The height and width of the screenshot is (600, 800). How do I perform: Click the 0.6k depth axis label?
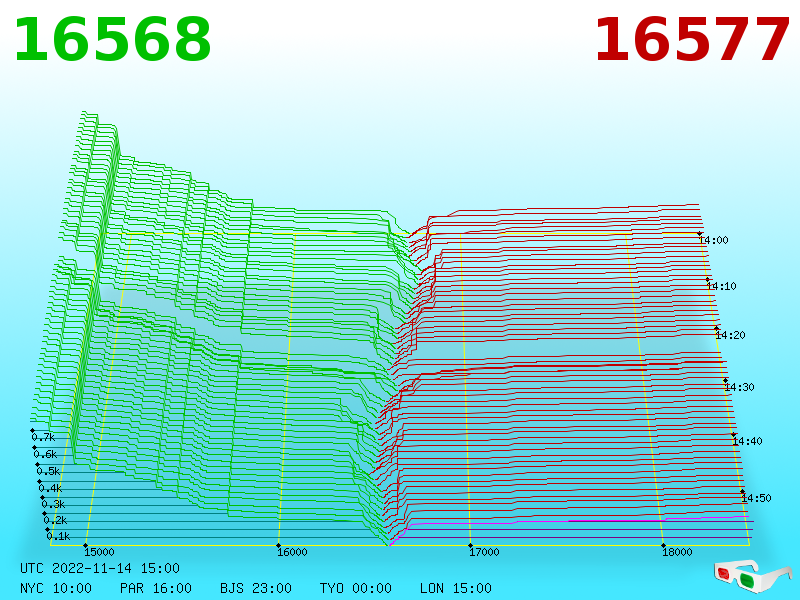coord(45,454)
